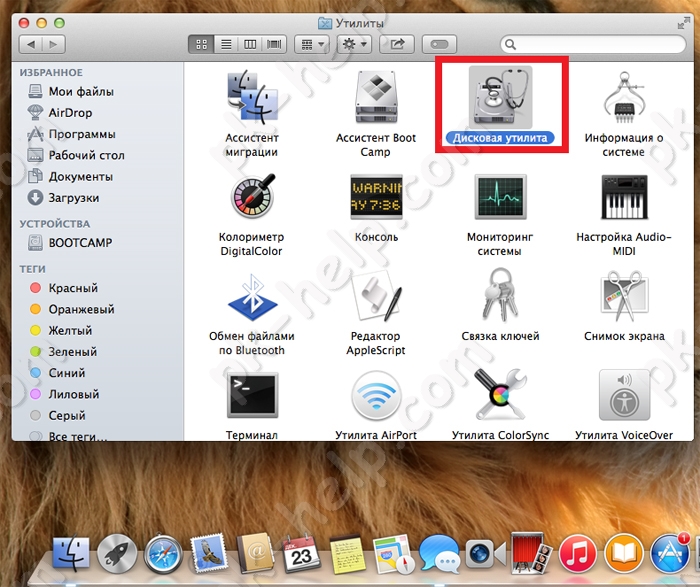The width and height of the screenshot is (700, 587).
Task: Open the gear action menu
Action: [354, 44]
